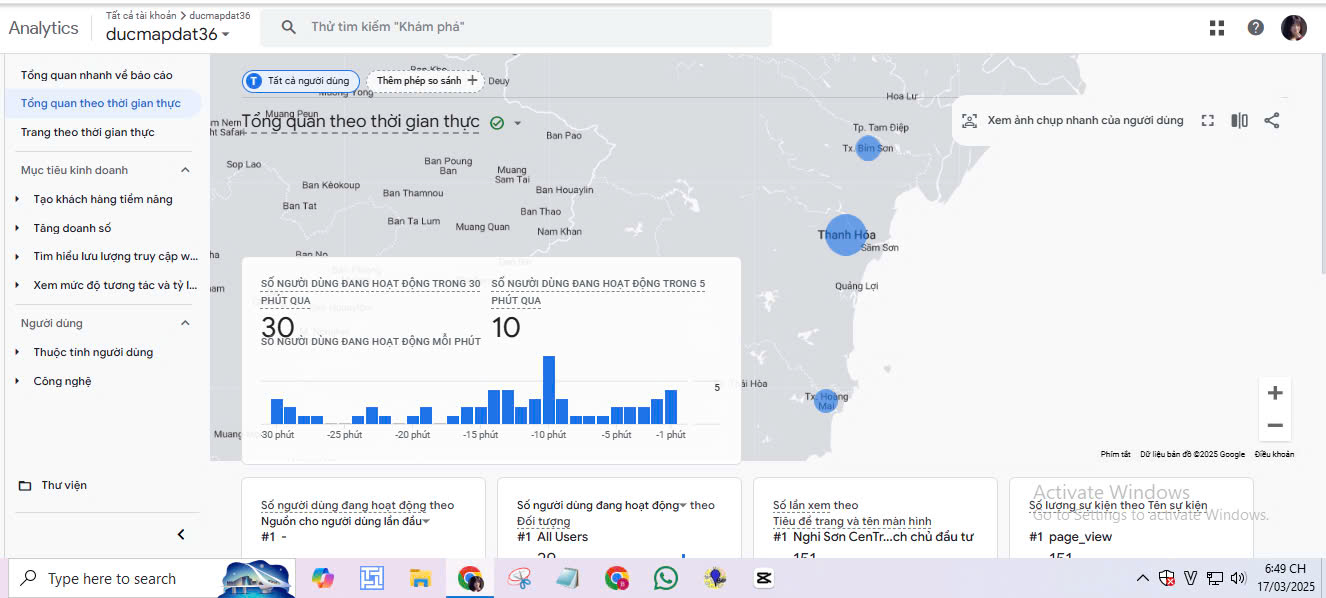Select Trang theo thời gian thực
Viewport: 1326px width, 598px height.
87,132
